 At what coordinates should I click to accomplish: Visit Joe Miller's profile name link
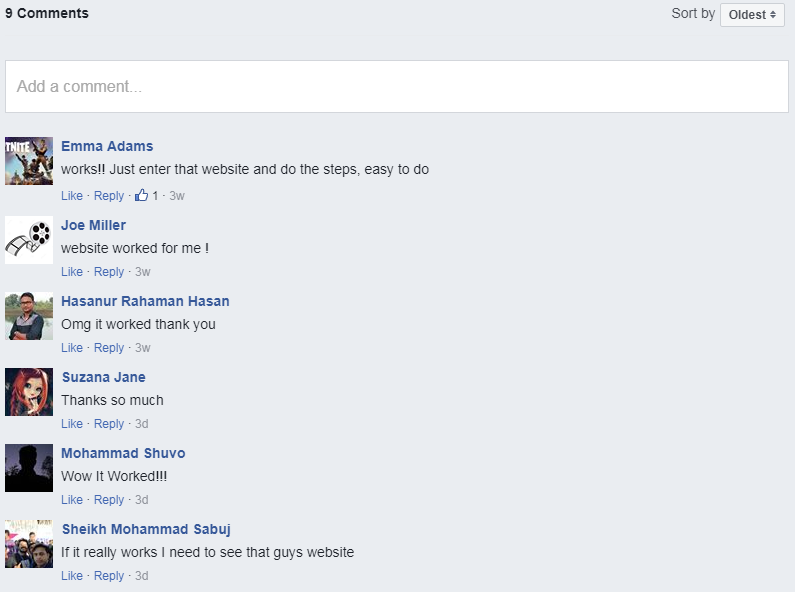(93, 225)
